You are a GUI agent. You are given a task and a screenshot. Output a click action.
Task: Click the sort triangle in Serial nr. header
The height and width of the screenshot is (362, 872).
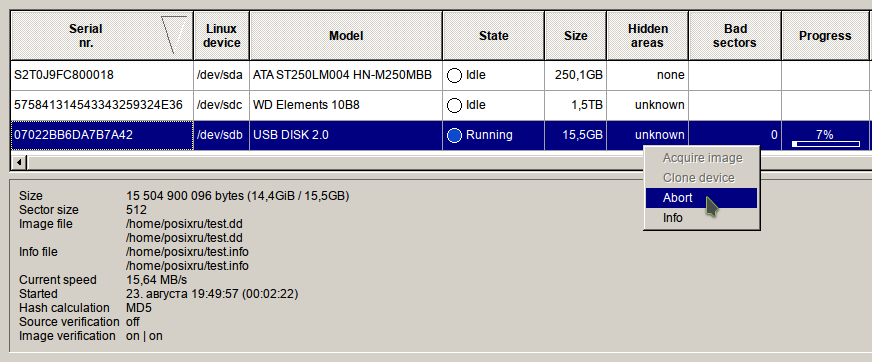pos(174,35)
